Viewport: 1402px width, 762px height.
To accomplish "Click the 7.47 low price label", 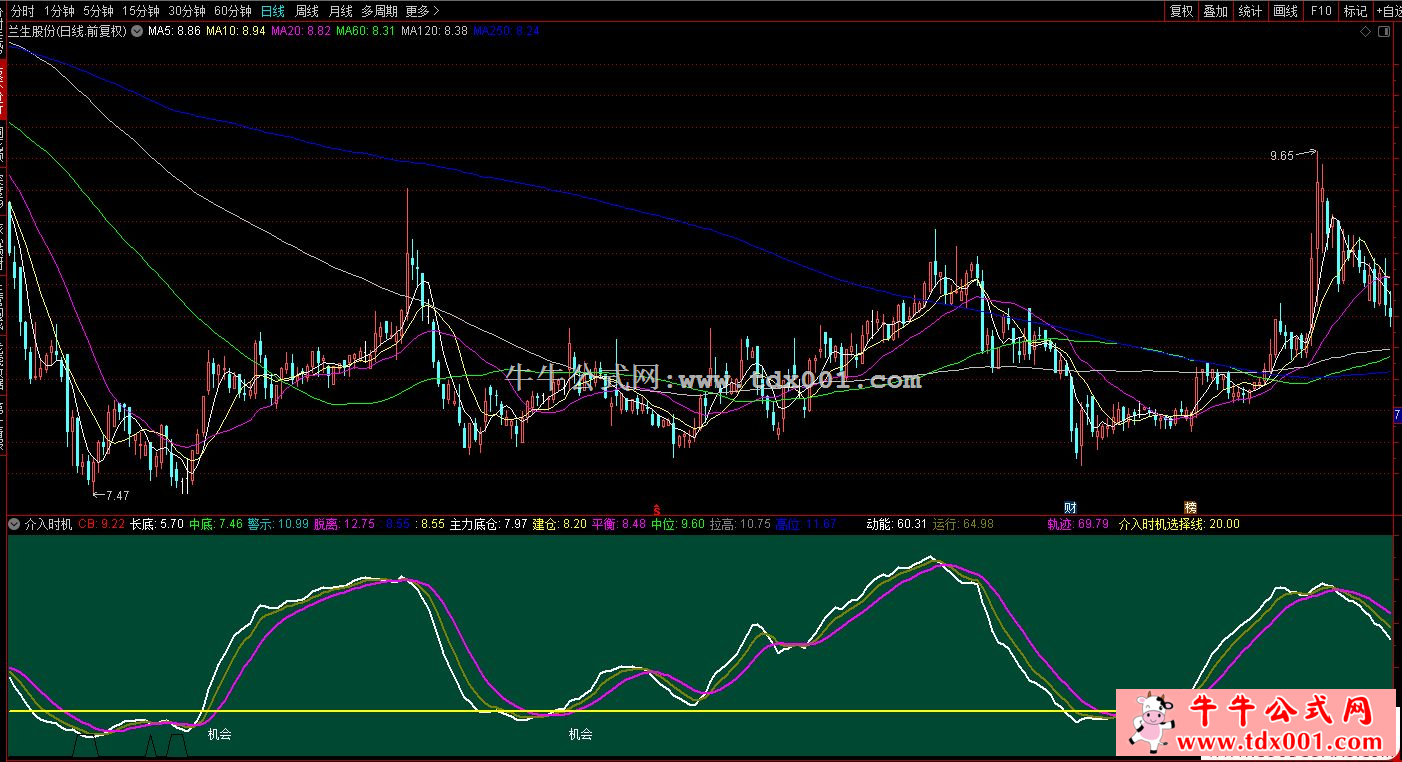I will (117, 495).
